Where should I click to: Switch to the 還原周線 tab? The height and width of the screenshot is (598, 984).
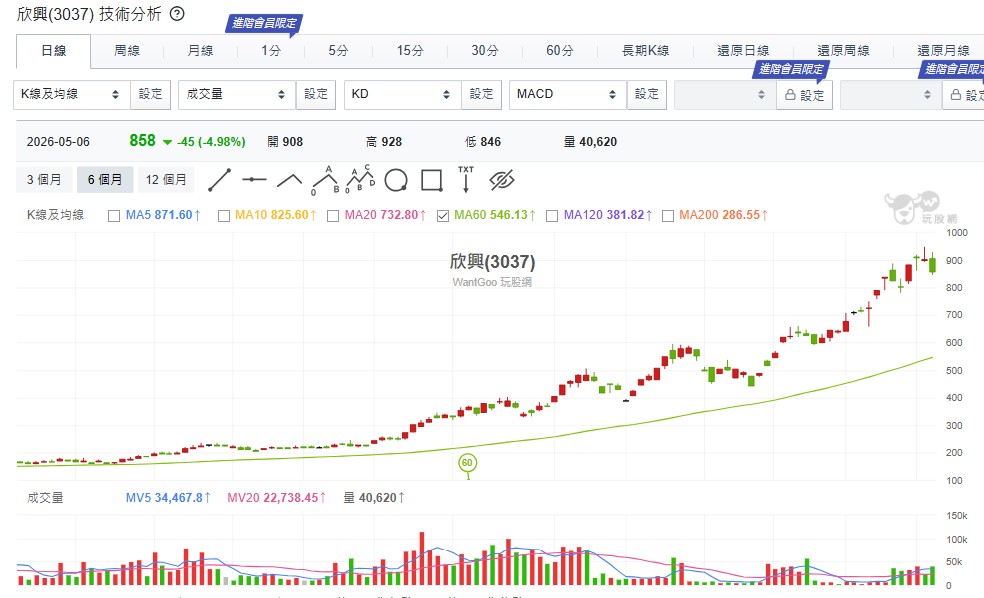pos(843,51)
